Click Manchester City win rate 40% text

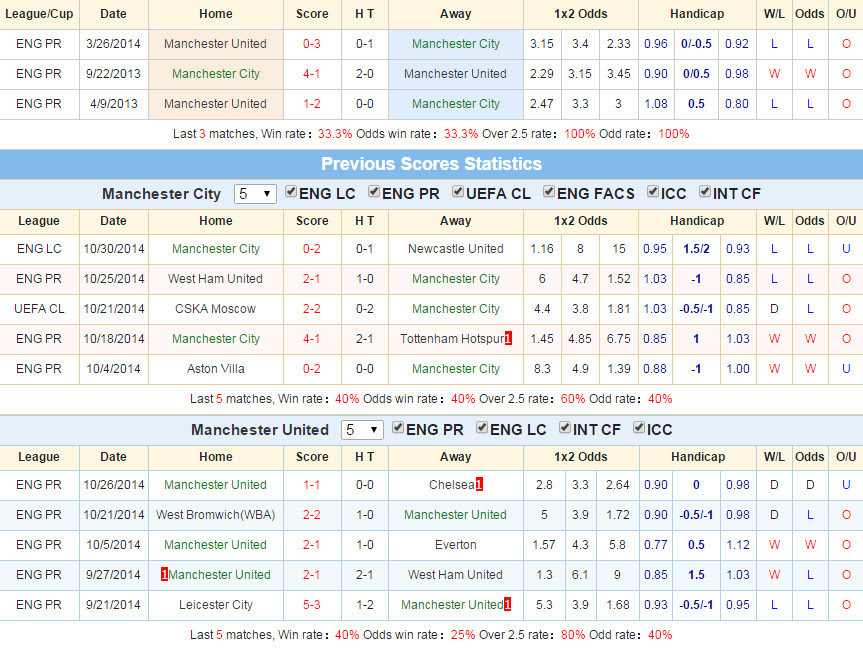click(347, 399)
